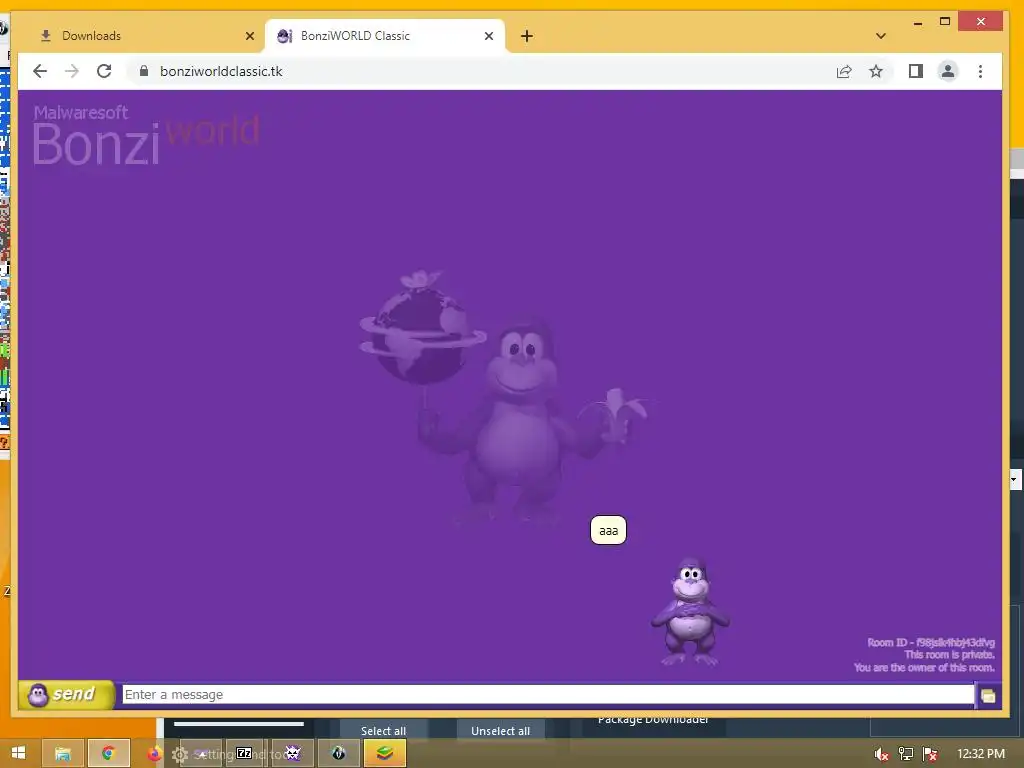1024x768 pixels.
Task: Click the purple monster taskbar icon
Action: click(293, 754)
